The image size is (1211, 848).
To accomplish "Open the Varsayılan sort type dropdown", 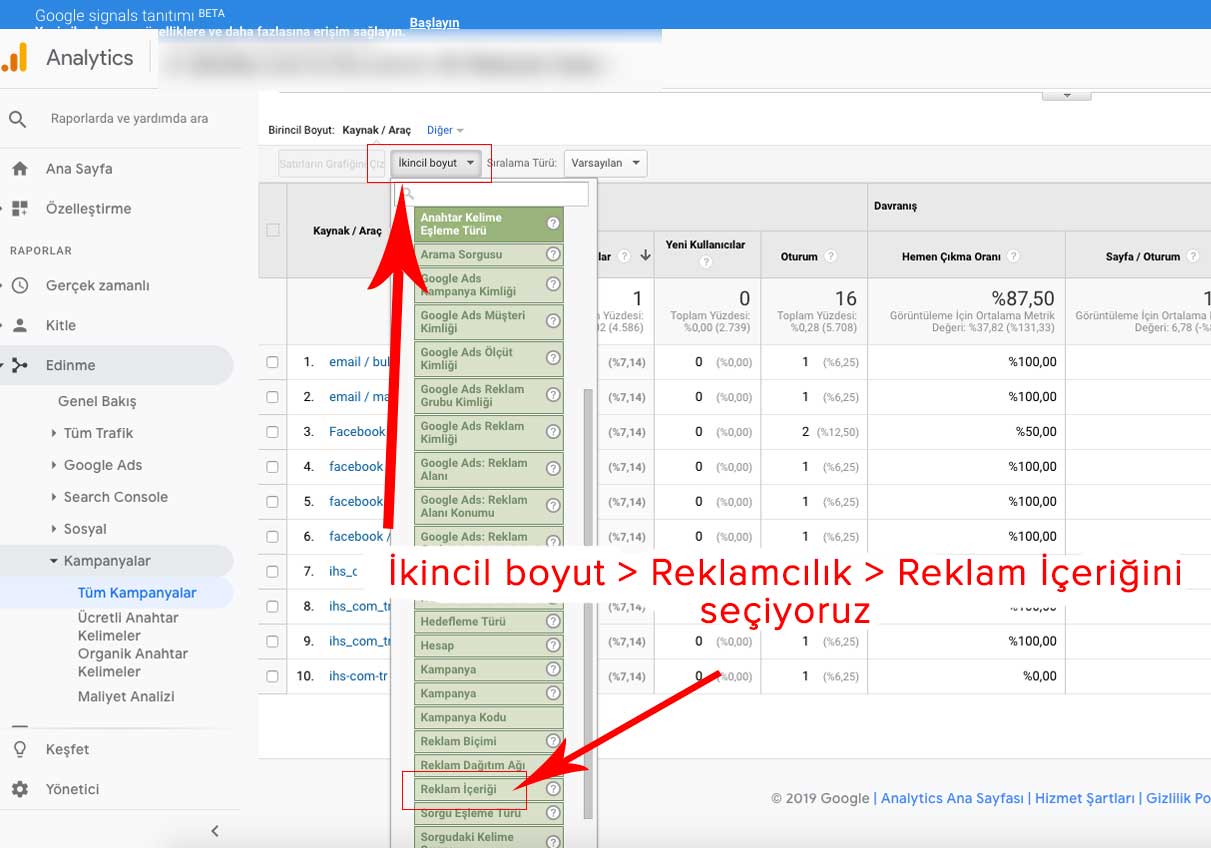I will point(605,163).
